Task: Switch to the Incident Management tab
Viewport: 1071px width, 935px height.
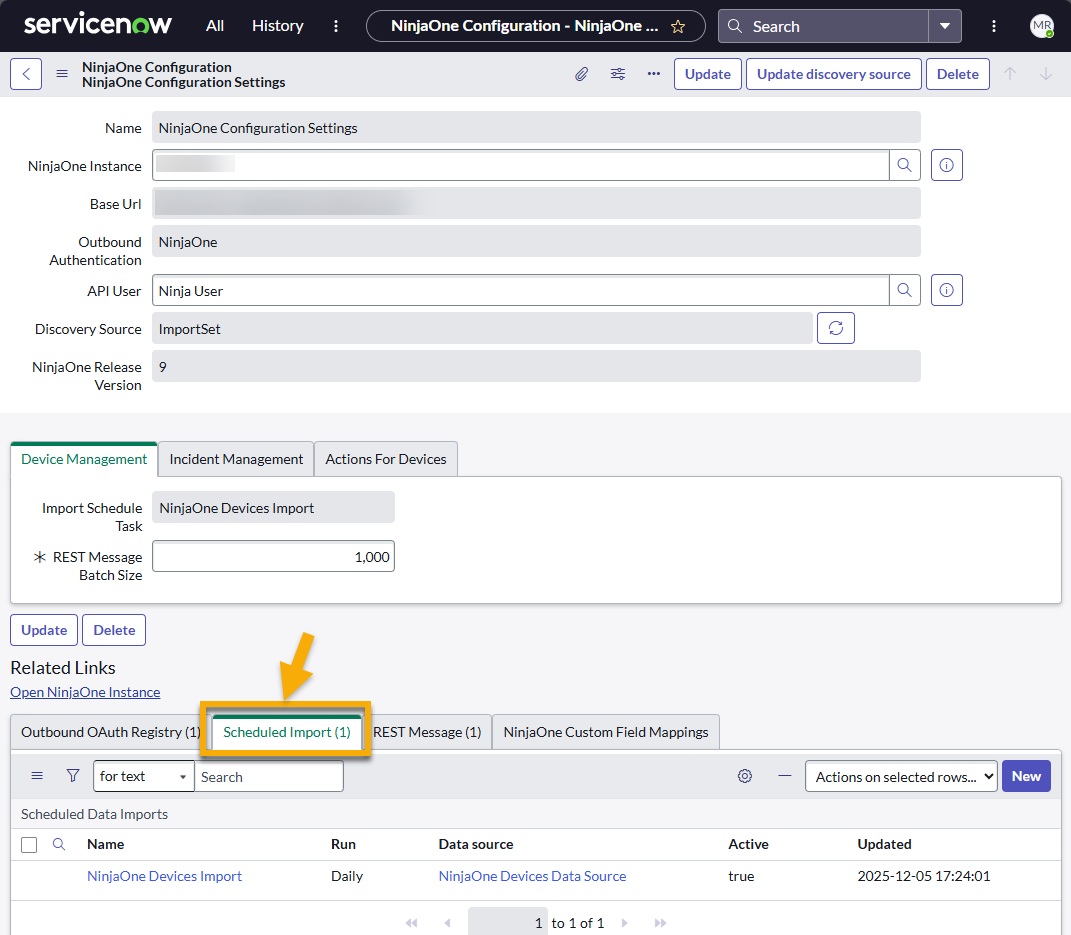Action: (236, 459)
